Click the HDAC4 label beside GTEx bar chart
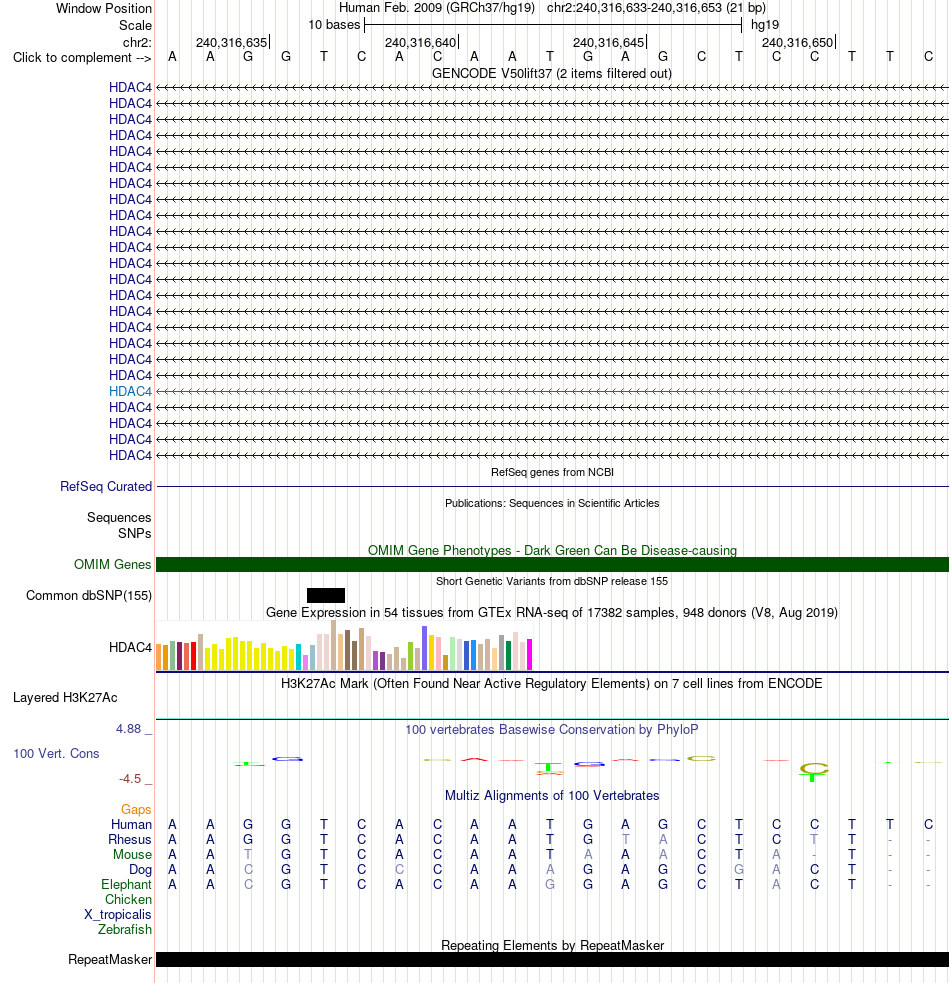950x983 pixels. pos(130,647)
